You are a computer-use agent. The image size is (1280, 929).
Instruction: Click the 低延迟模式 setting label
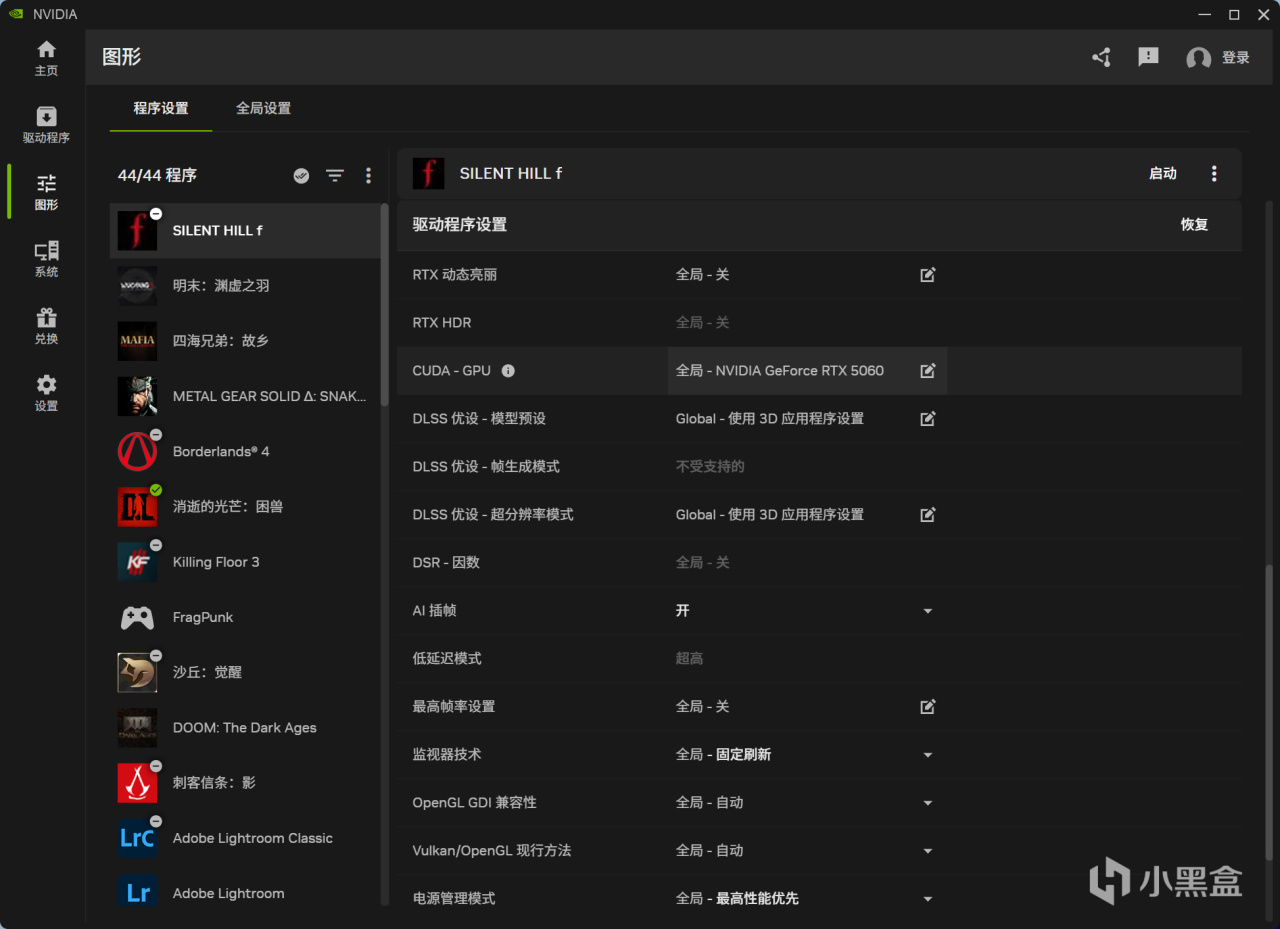point(447,659)
